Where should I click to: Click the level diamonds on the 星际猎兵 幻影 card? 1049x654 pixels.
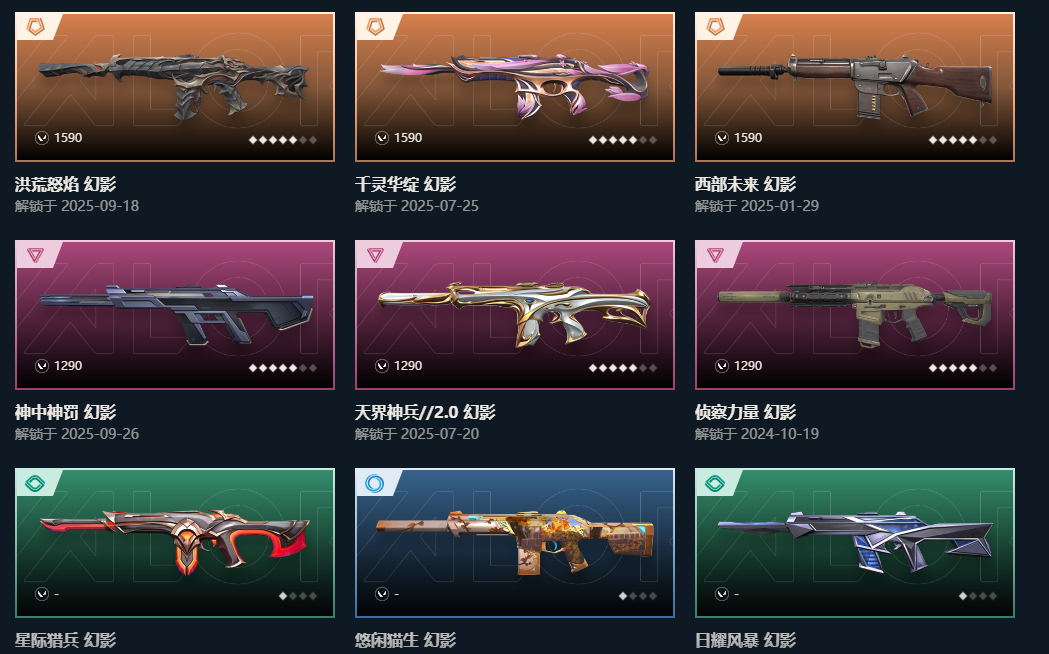pos(298,595)
